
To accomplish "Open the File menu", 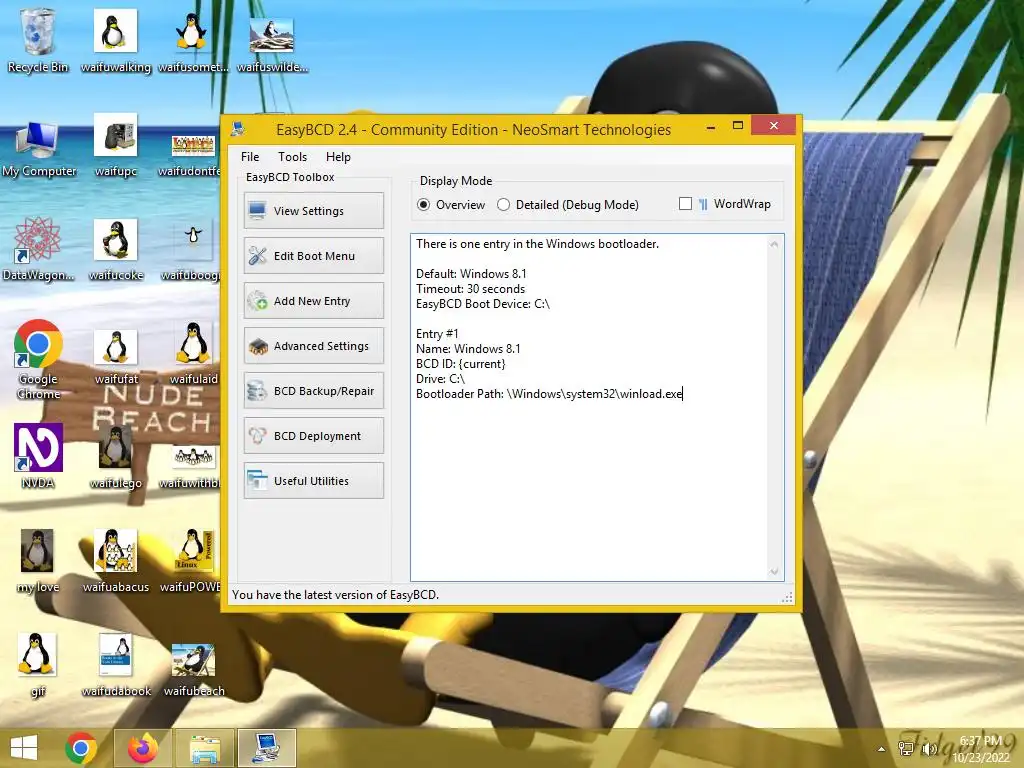I will pyautogui.click(x=250, y=157).
